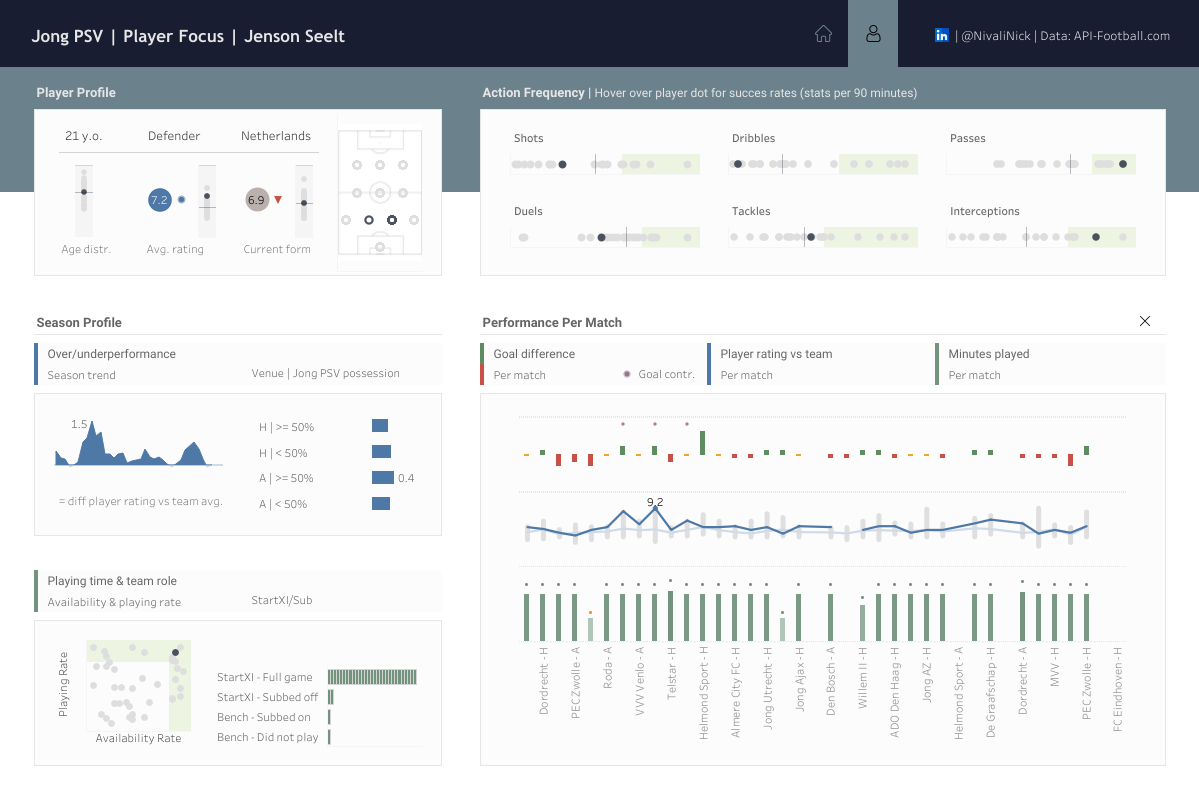Select the dark player dot in Shots
The image size is (1199, 799).
click(x=562, y=164)
